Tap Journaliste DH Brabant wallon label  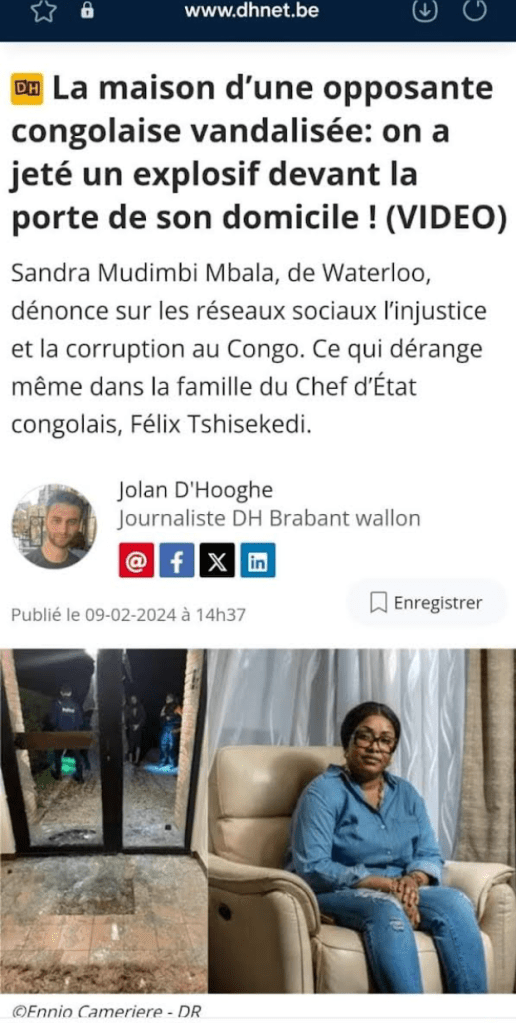coord(269,519)
